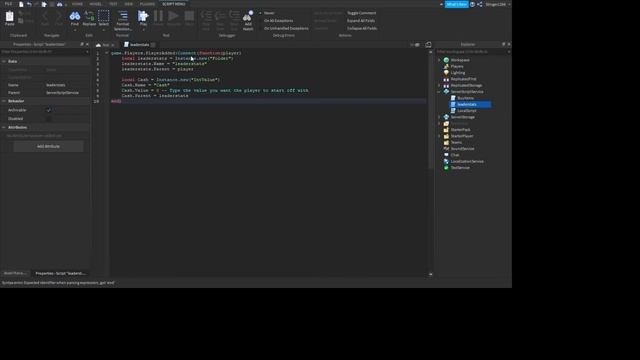Viewport: 640px width, 360px height.
Task: Click the split editor icon above the scrollbar
Action: pos(428,44)
